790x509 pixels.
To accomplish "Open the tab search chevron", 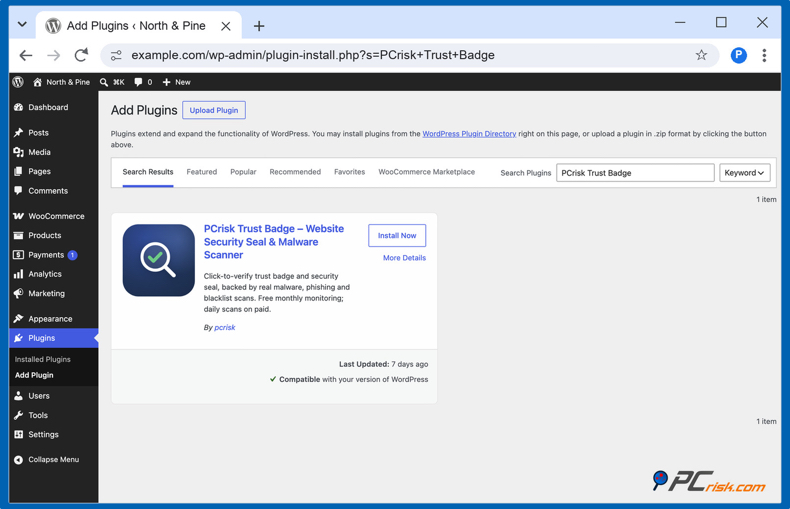I will (x=22, y=24).
